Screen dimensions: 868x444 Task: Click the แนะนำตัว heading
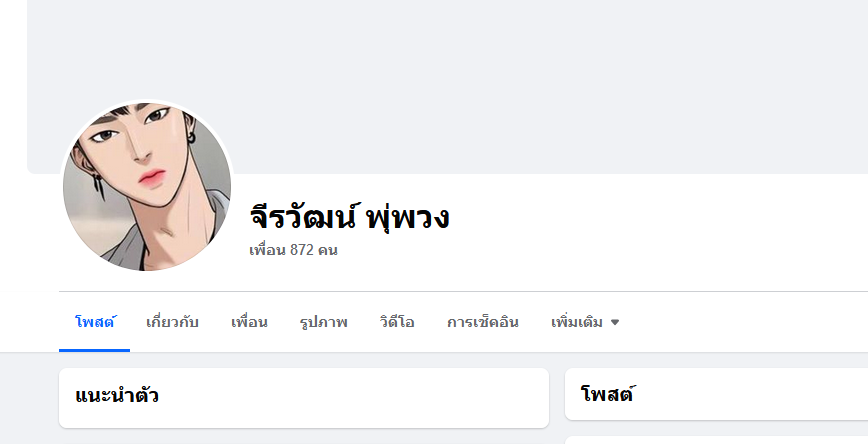pos(117,395)
